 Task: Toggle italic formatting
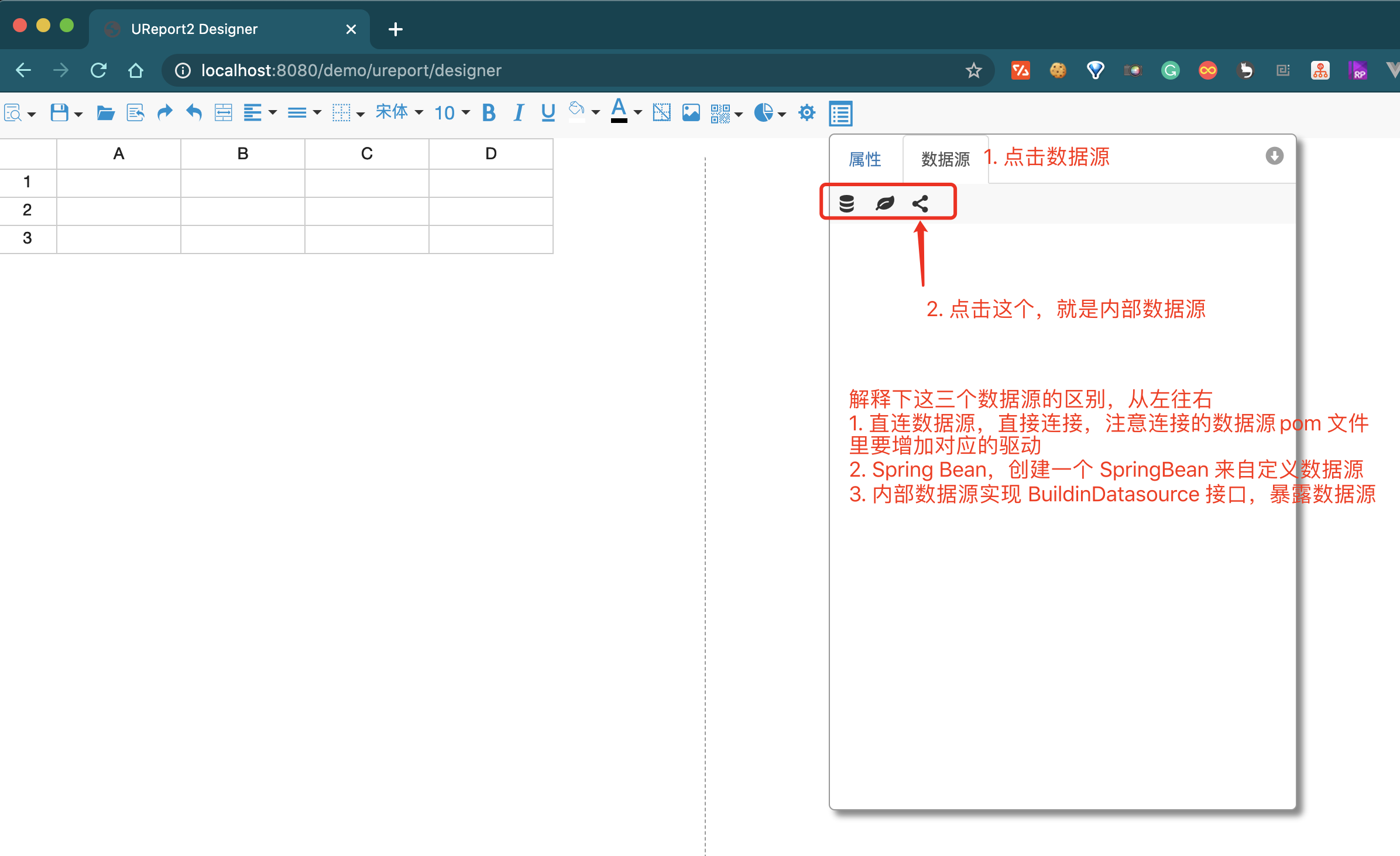pos(518,112)
